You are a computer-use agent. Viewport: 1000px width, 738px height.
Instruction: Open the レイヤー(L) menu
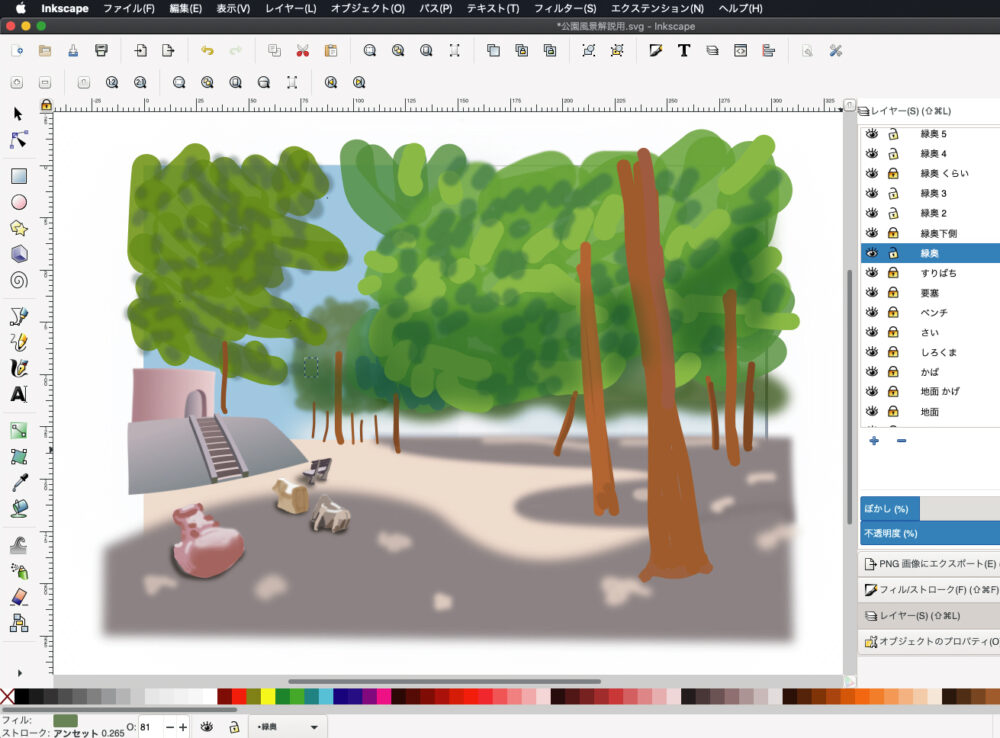click(x=290, y=8)
